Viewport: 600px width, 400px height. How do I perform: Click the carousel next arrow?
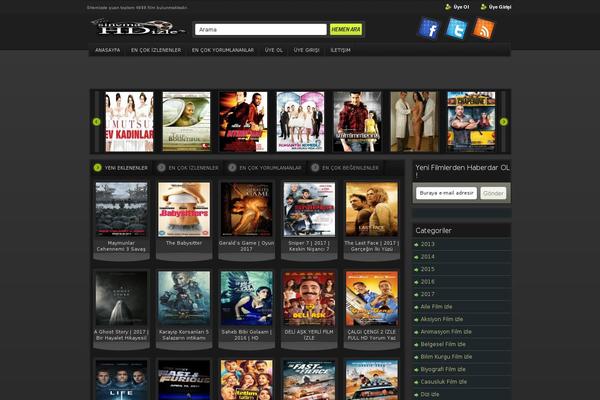(x=504, y=122)
